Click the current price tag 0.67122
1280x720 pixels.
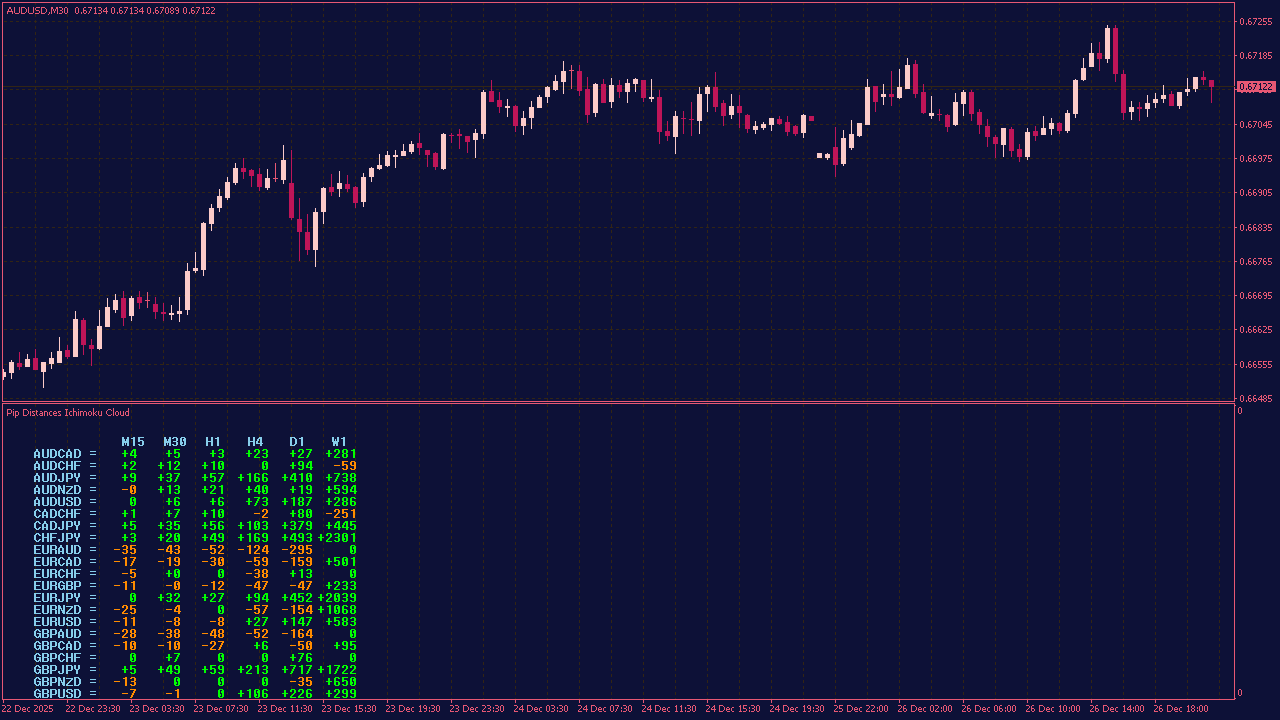[1254, 88]
